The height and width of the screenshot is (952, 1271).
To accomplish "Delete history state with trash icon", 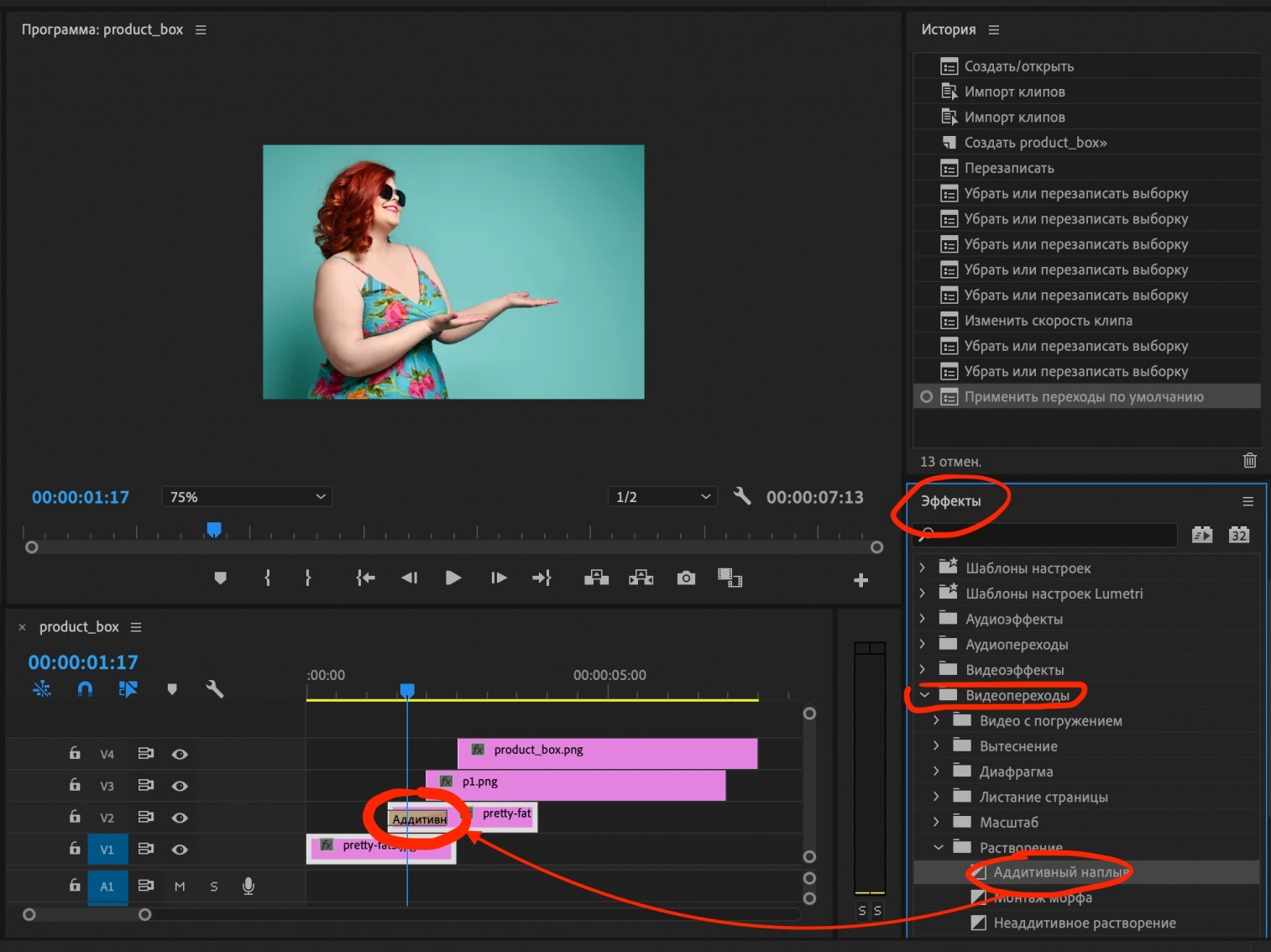I will (x=1250, y=460).
